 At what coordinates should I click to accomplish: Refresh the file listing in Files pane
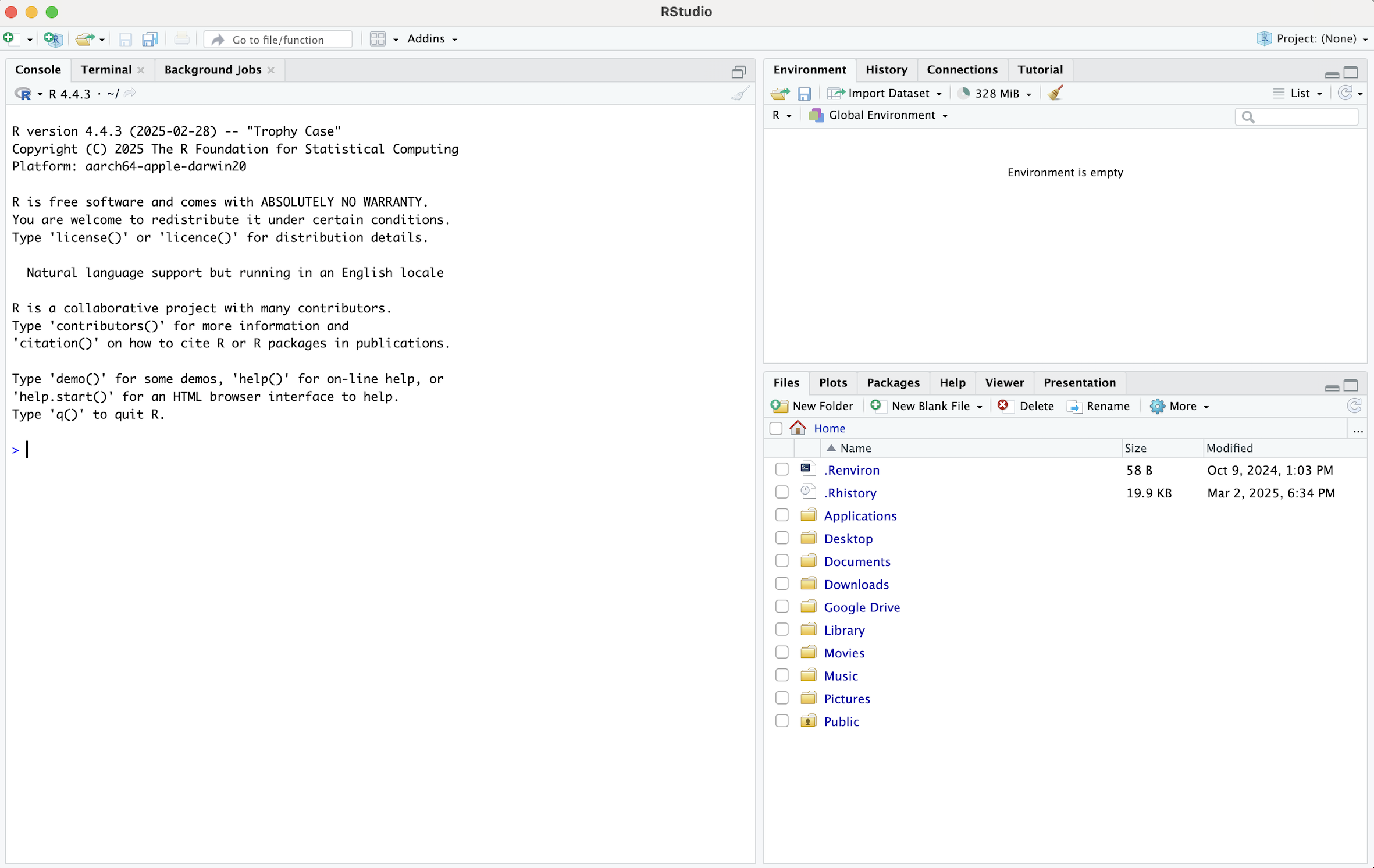click(1355, 405)
